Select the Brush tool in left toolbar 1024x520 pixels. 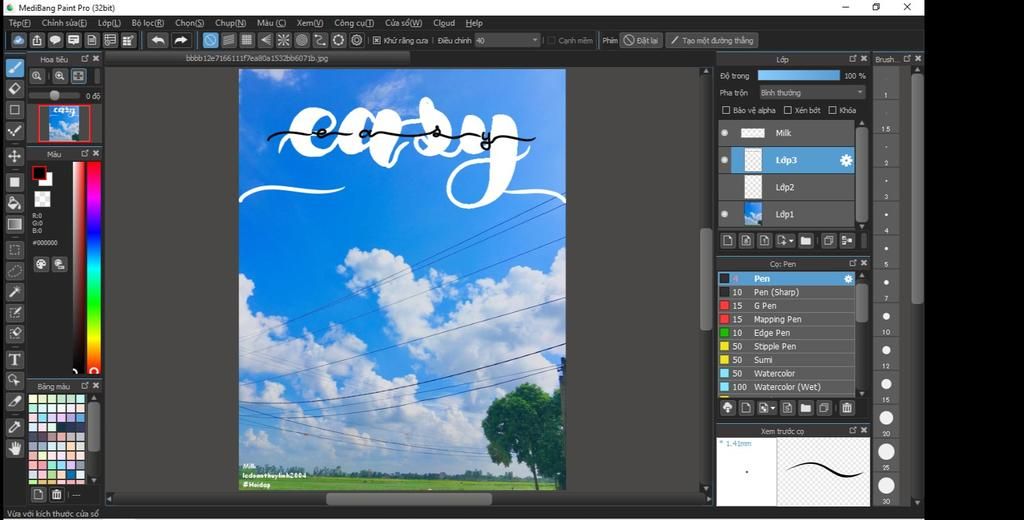pyautogui.click(x=15, y=68)
